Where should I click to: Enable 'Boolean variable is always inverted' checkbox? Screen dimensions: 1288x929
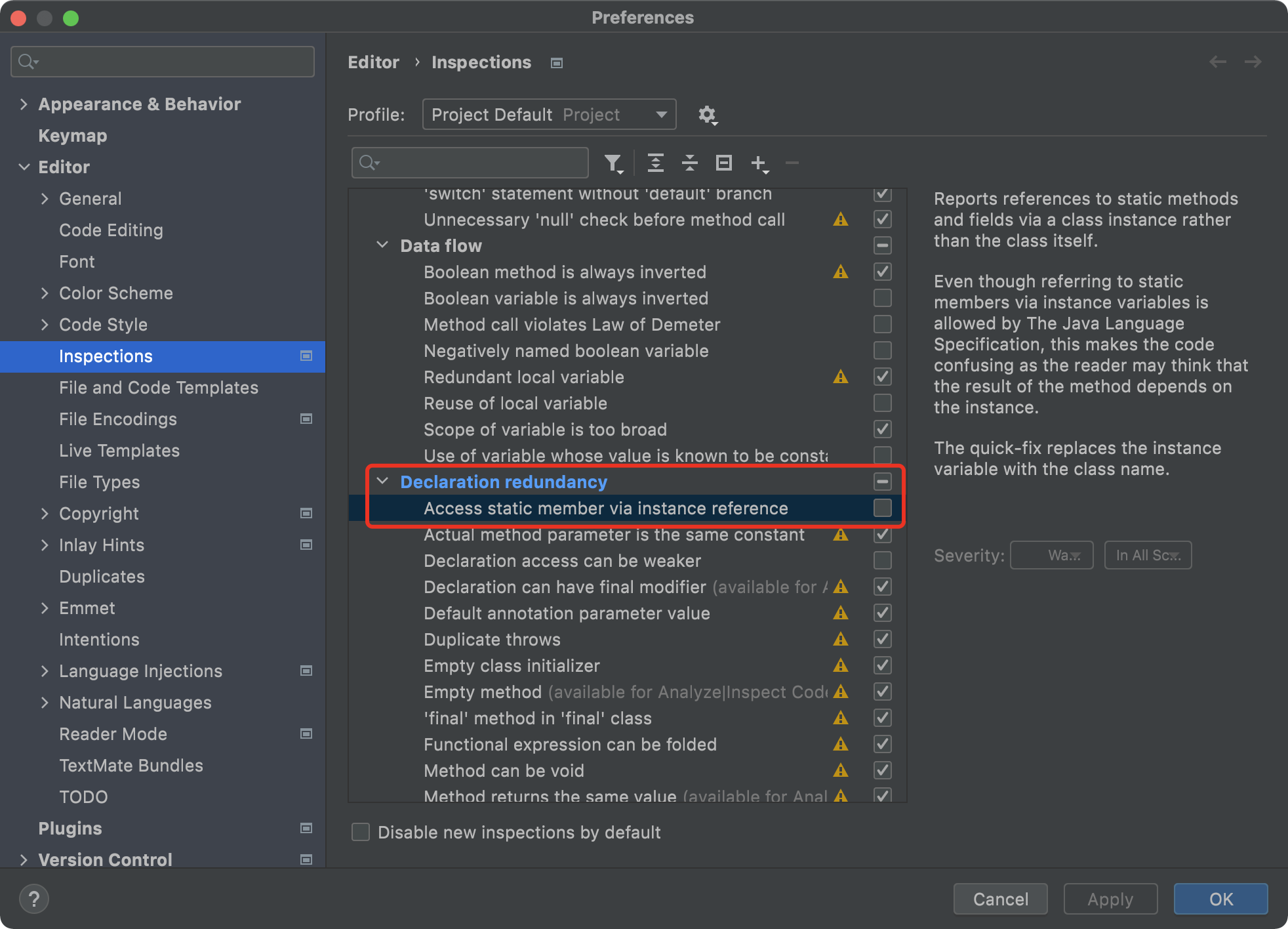[x=883, y=298]
